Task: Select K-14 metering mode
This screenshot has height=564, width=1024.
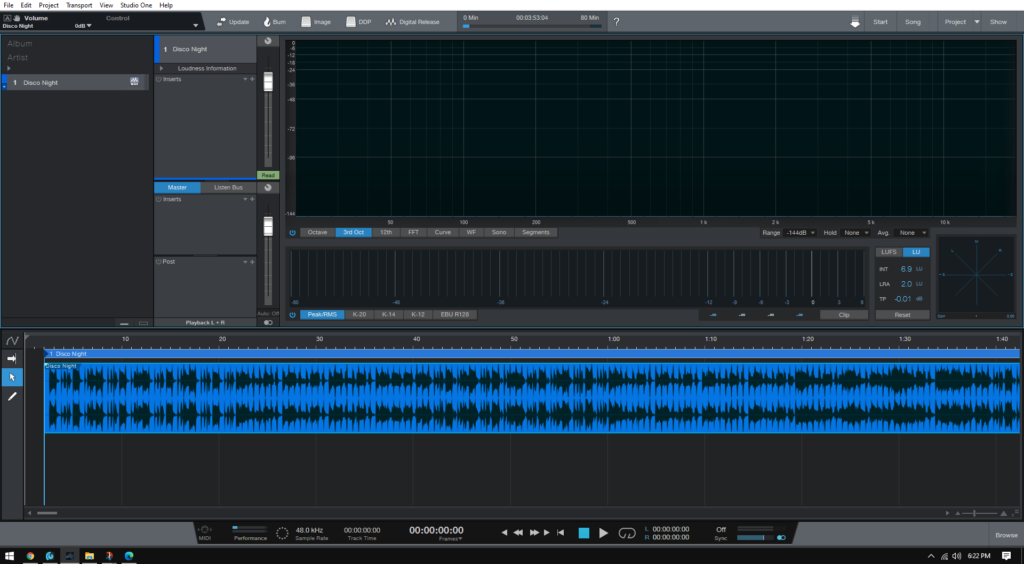Action: coord(389,315)
